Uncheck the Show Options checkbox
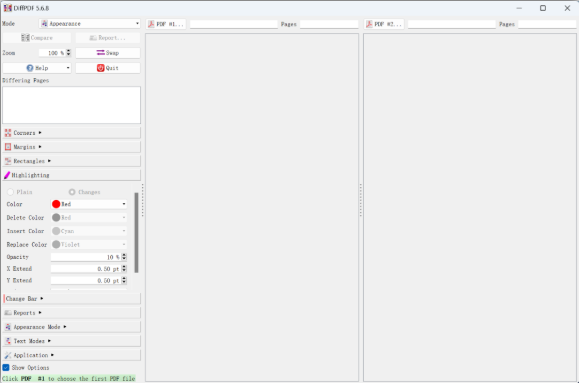 pyautogui.click(x=6, y=367)
